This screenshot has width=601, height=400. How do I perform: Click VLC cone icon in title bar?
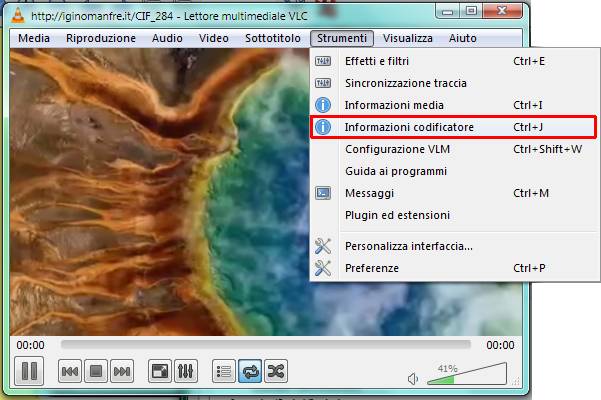pyautogui.click(x=18, y=16)
